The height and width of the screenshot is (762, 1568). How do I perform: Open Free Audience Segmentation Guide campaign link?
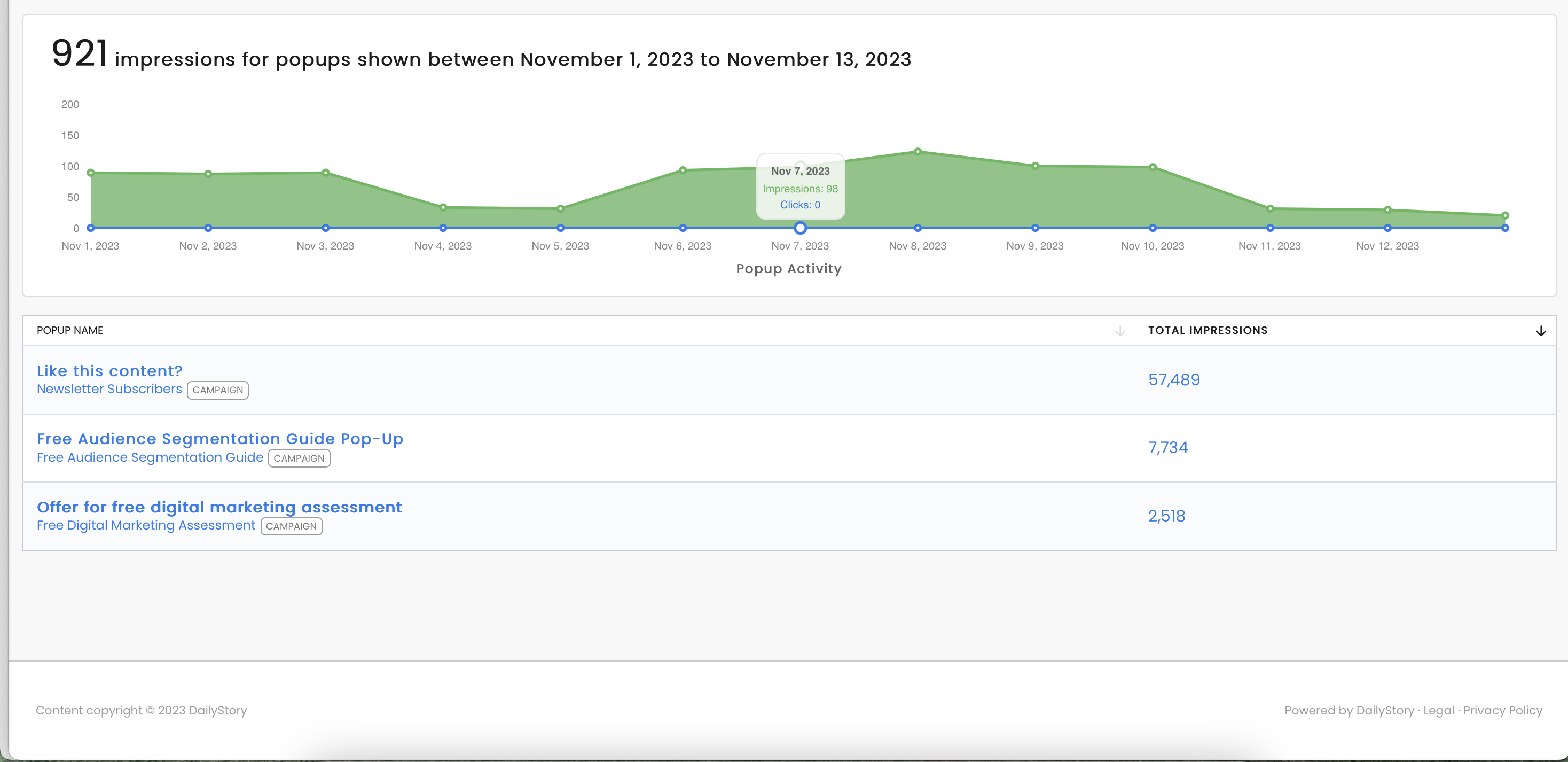(x=150, y=457)
